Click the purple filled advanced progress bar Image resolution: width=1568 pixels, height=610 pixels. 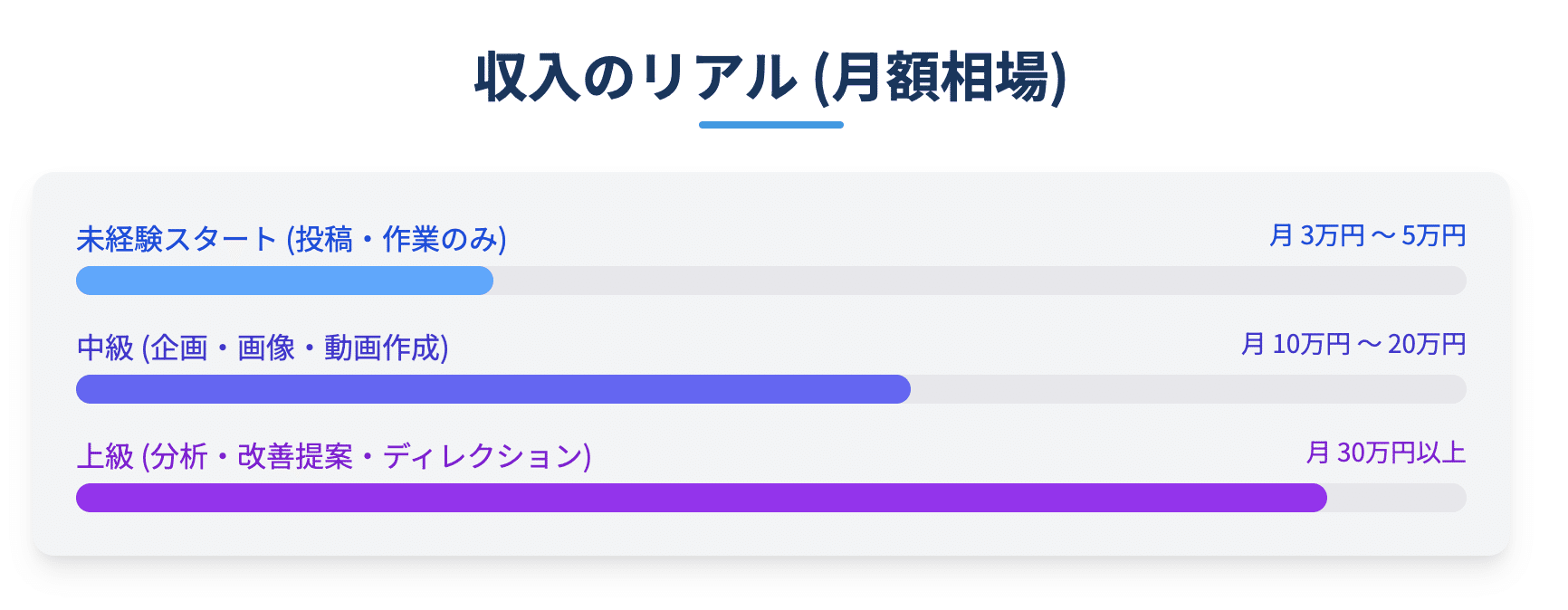[702, 498]
